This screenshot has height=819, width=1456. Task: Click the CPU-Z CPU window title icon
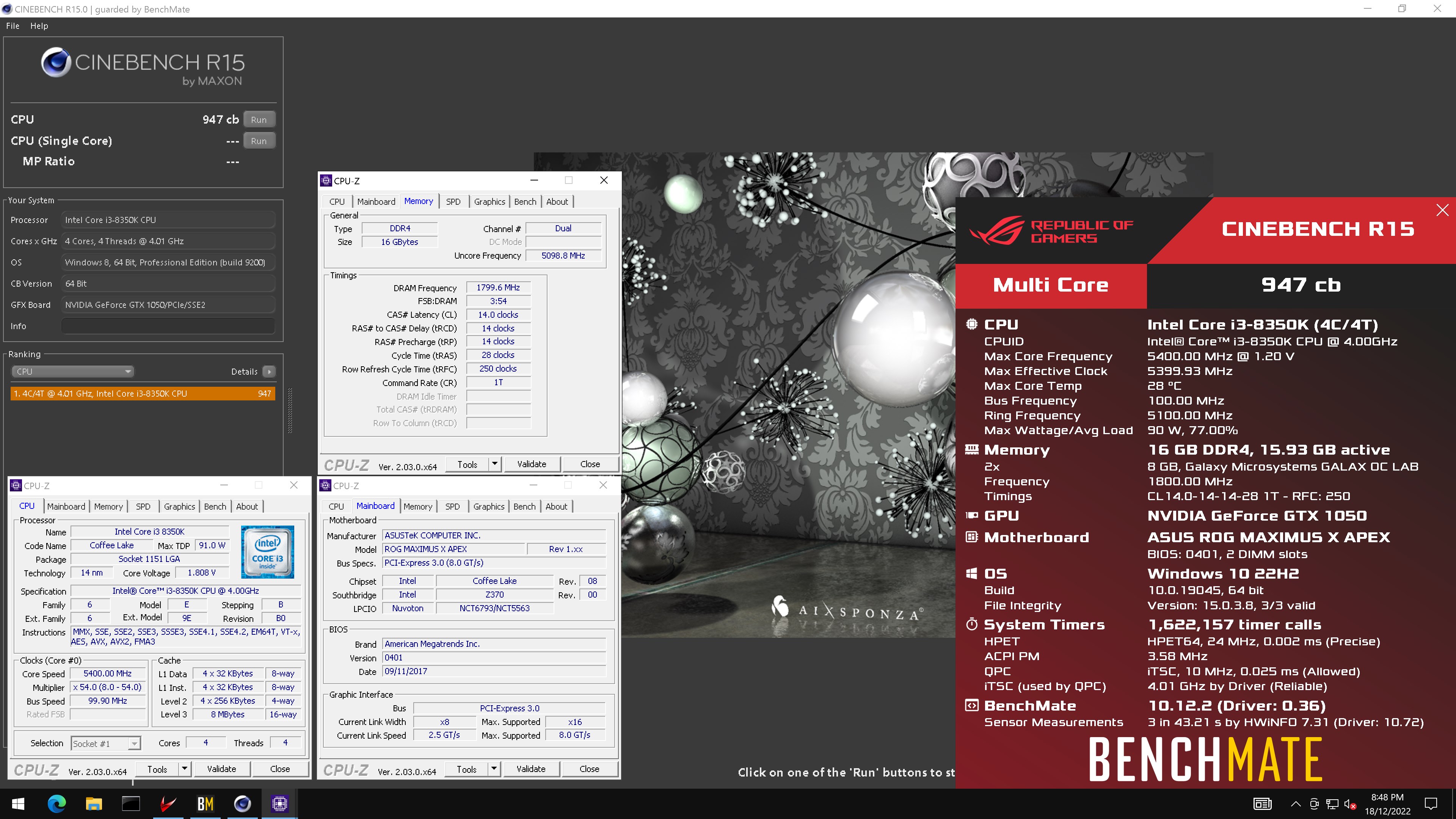point(16,485)
